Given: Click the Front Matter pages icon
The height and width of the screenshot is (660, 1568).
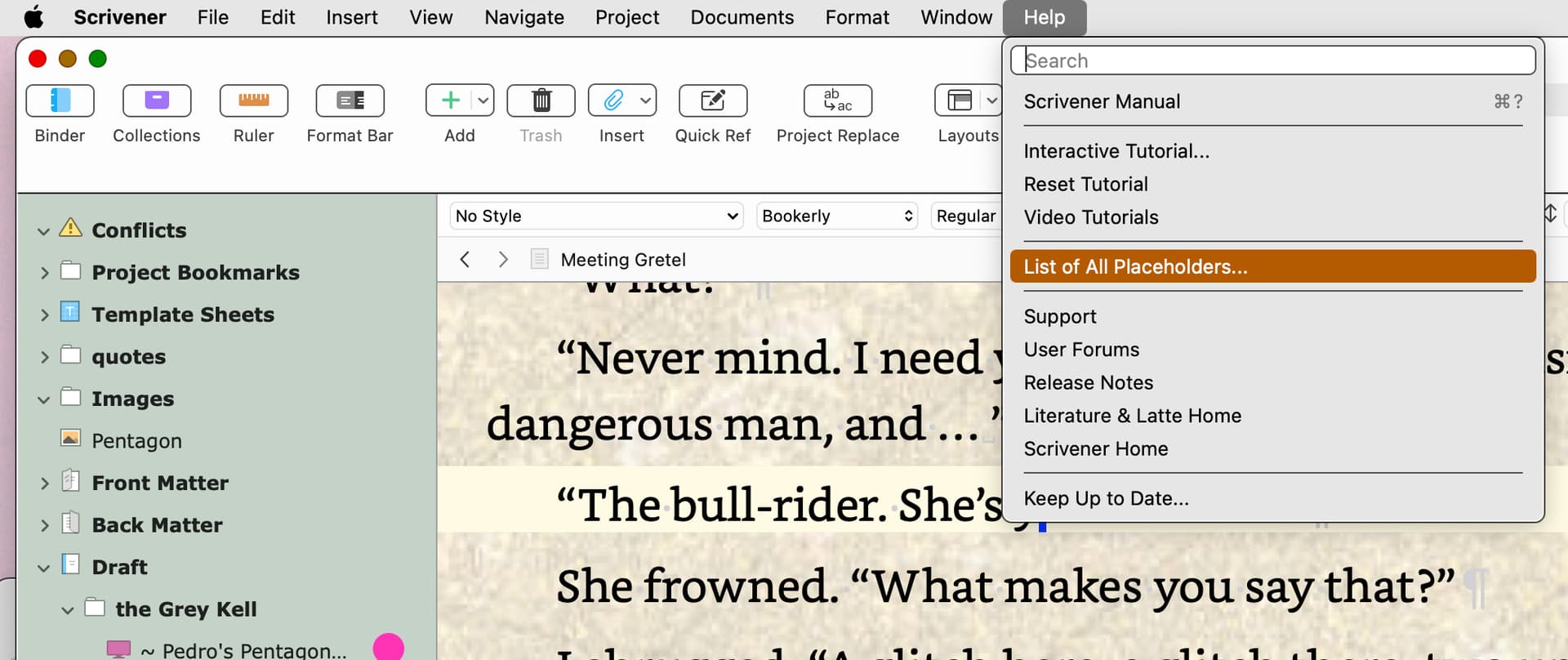Looking at the screenshot, I should click(71, 480).
